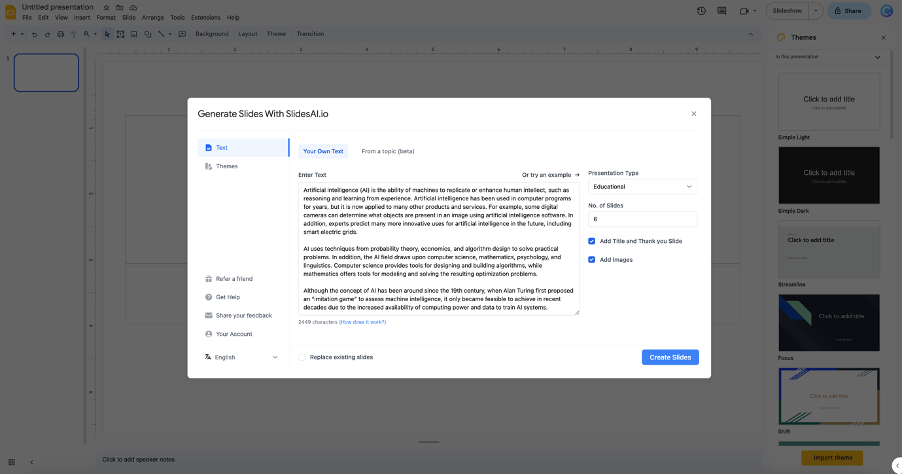Click the Background toolbar button
The height and width of the screenshot is (474, 902).
212,34
